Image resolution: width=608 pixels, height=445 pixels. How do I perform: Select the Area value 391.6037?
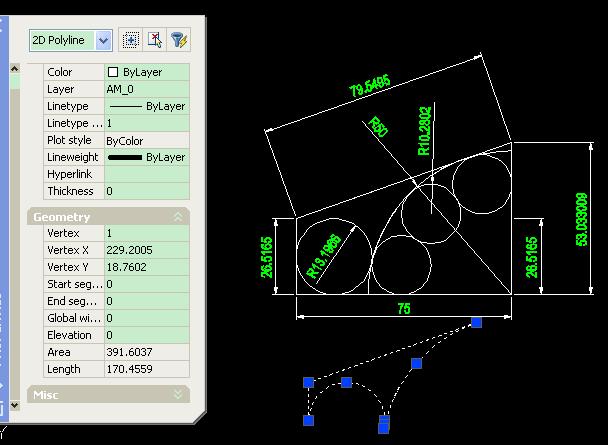pos(147,352)
